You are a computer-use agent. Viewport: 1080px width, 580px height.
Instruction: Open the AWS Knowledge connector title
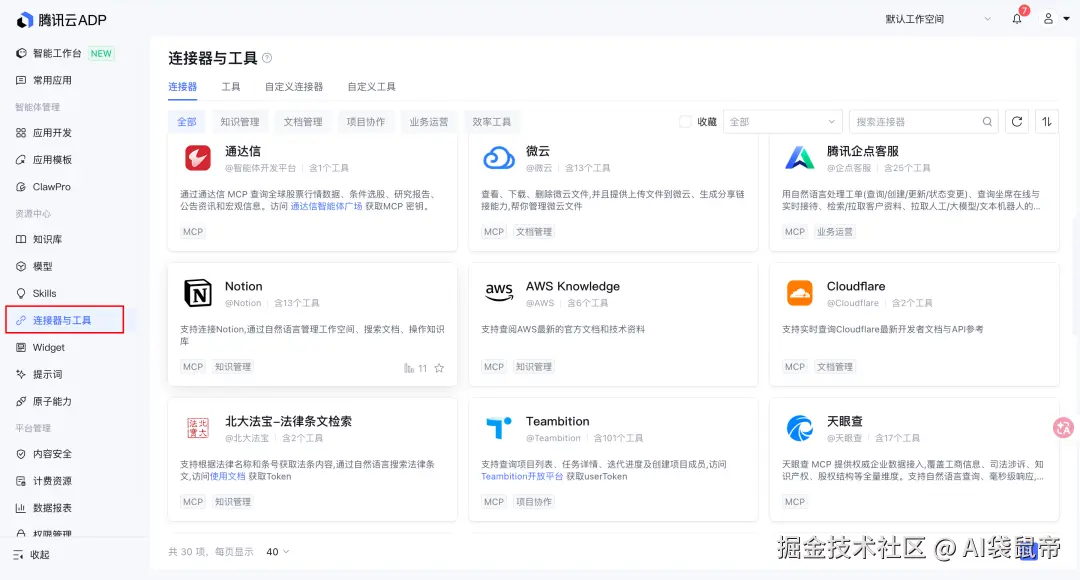[572, 286]
